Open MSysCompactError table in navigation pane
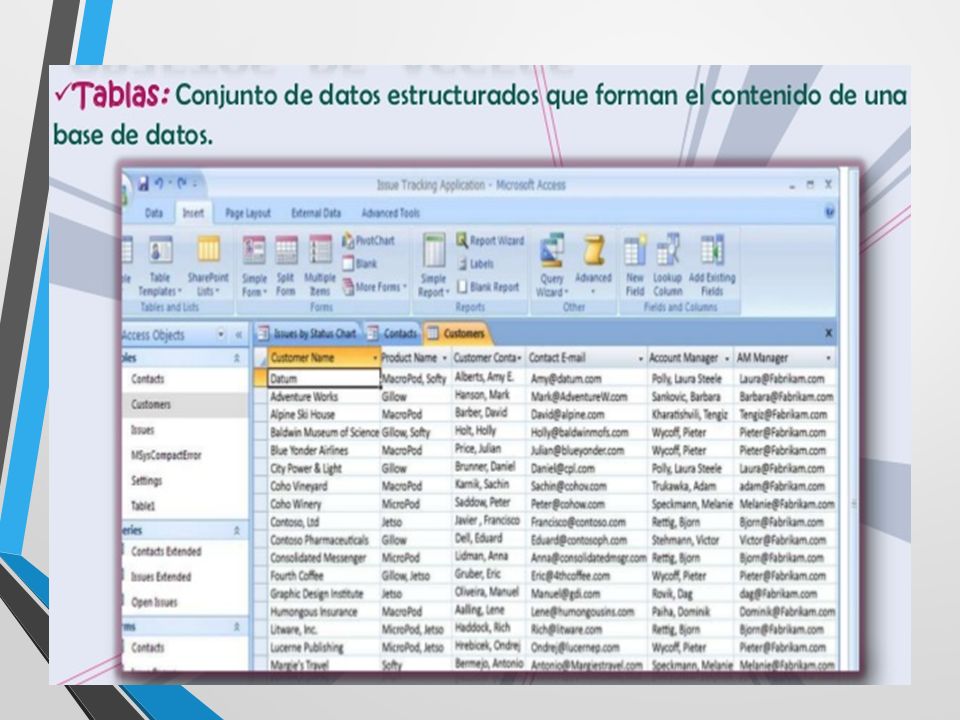The width and height of the screenshot is (960, 720). pos(165,455)
